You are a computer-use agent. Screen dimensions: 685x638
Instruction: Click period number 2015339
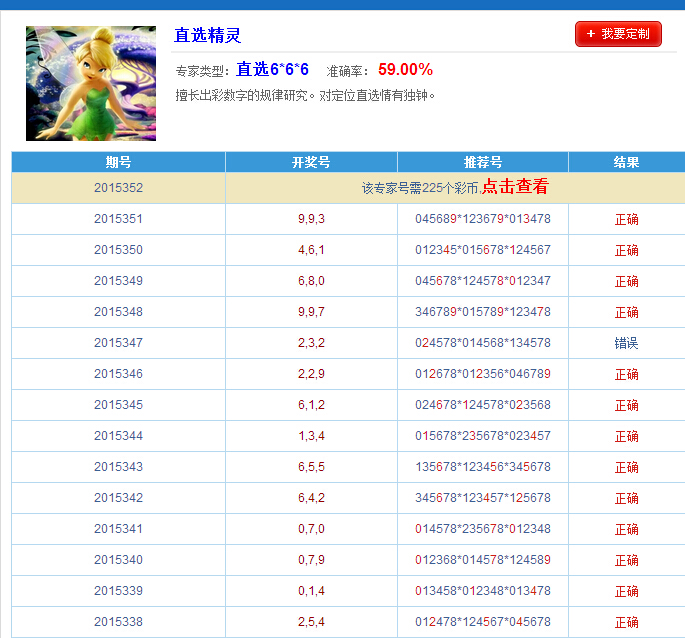tap(118, 591)
